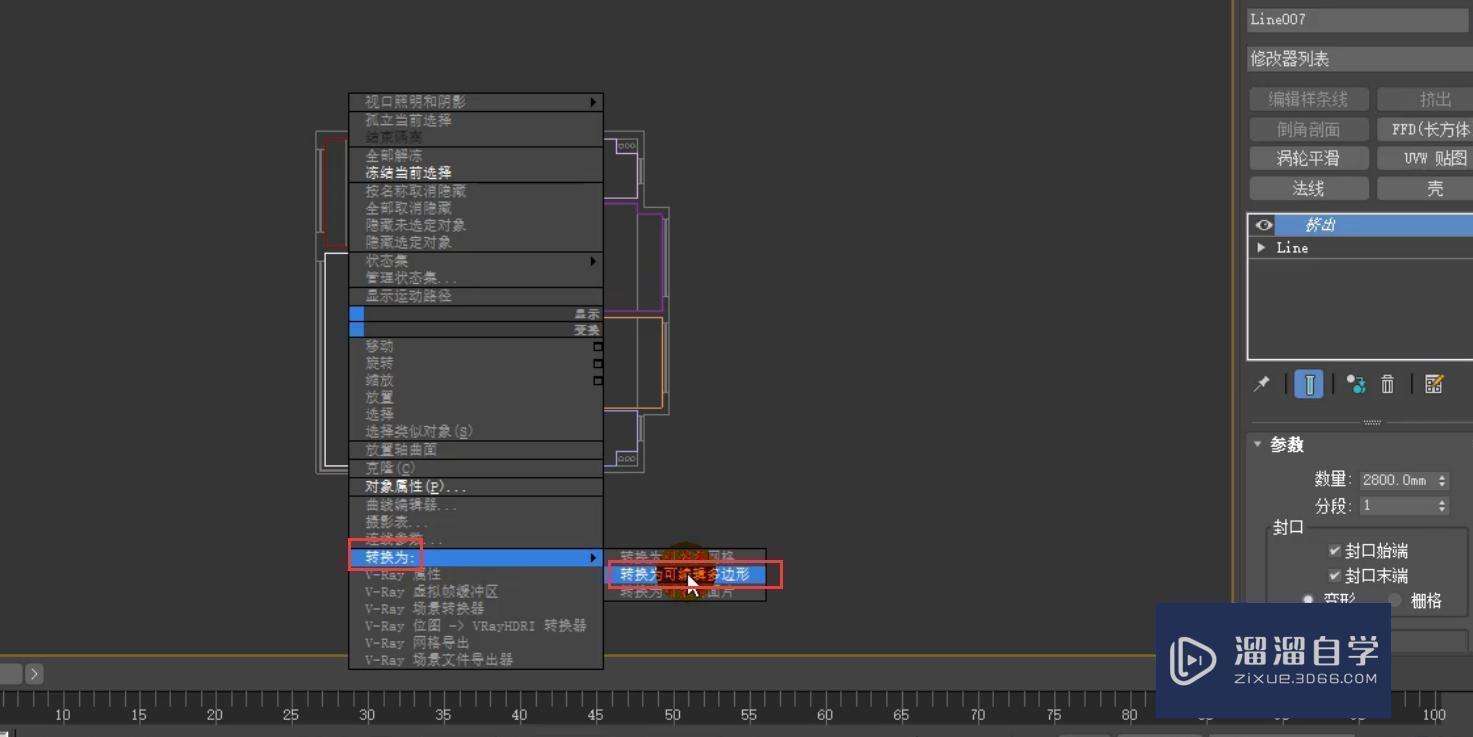The width and height of the screenshot is (1473, 737).
Task: Open configure modifier sets icon
Action: (x=1434, y=384)
